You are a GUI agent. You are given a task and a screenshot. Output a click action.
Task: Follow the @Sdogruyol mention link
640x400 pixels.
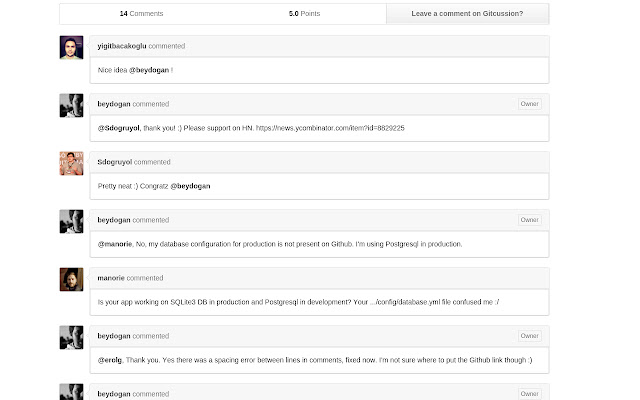click(x=119, y=128)
